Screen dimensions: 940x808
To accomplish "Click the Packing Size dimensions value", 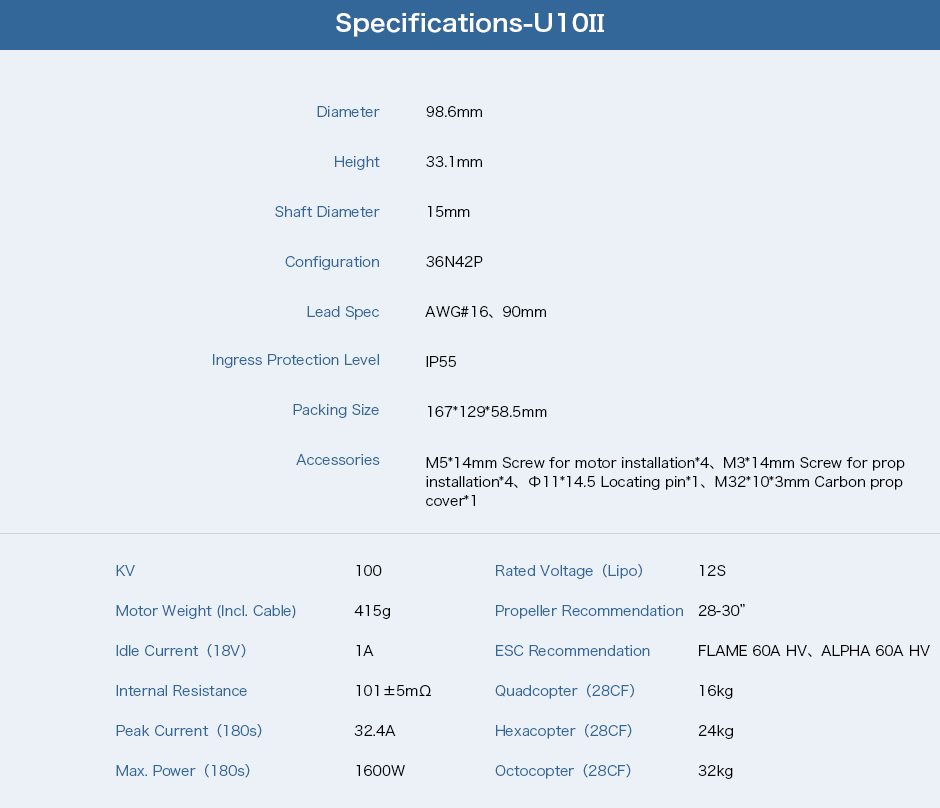I will [486, 412].
